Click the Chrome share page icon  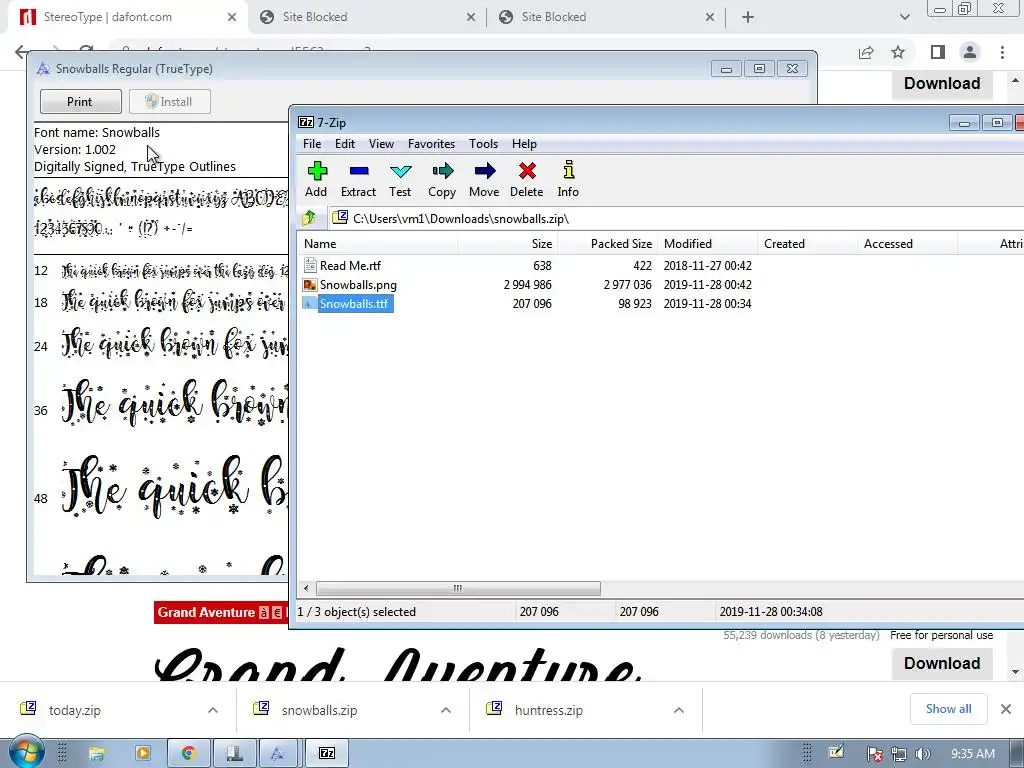coord(866,52)
